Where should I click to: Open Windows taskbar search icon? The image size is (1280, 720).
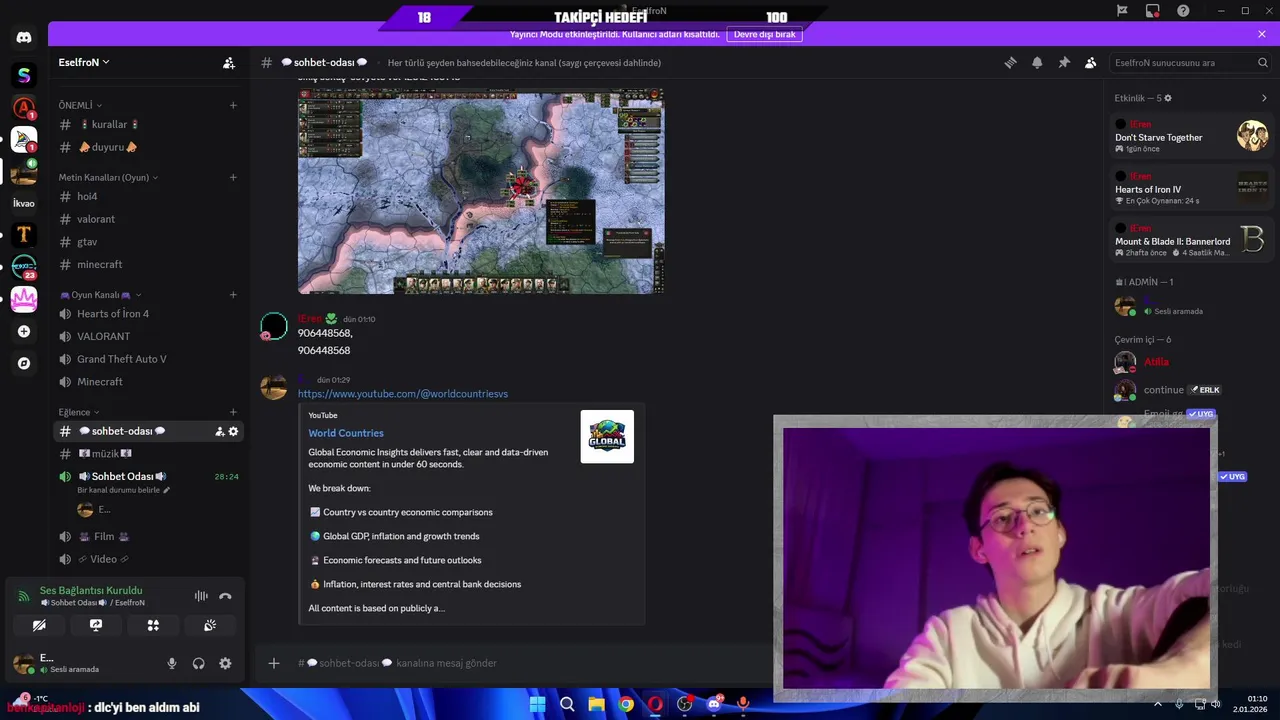coord(567,704)
